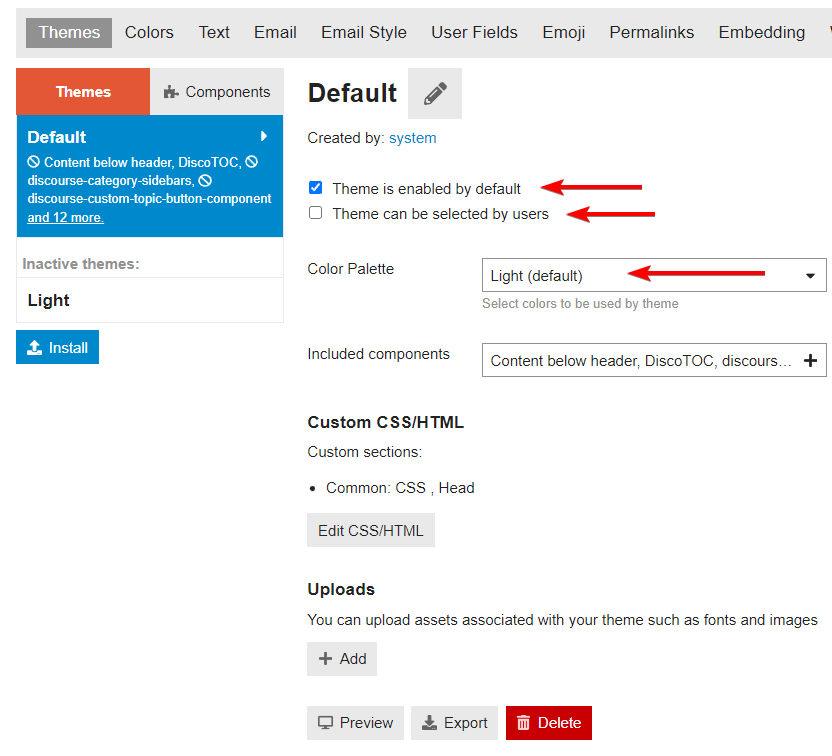Screen dimensions: 832x756
Task: Click the pencil icon to rename Default theme
Action: [x=435, y=93]
